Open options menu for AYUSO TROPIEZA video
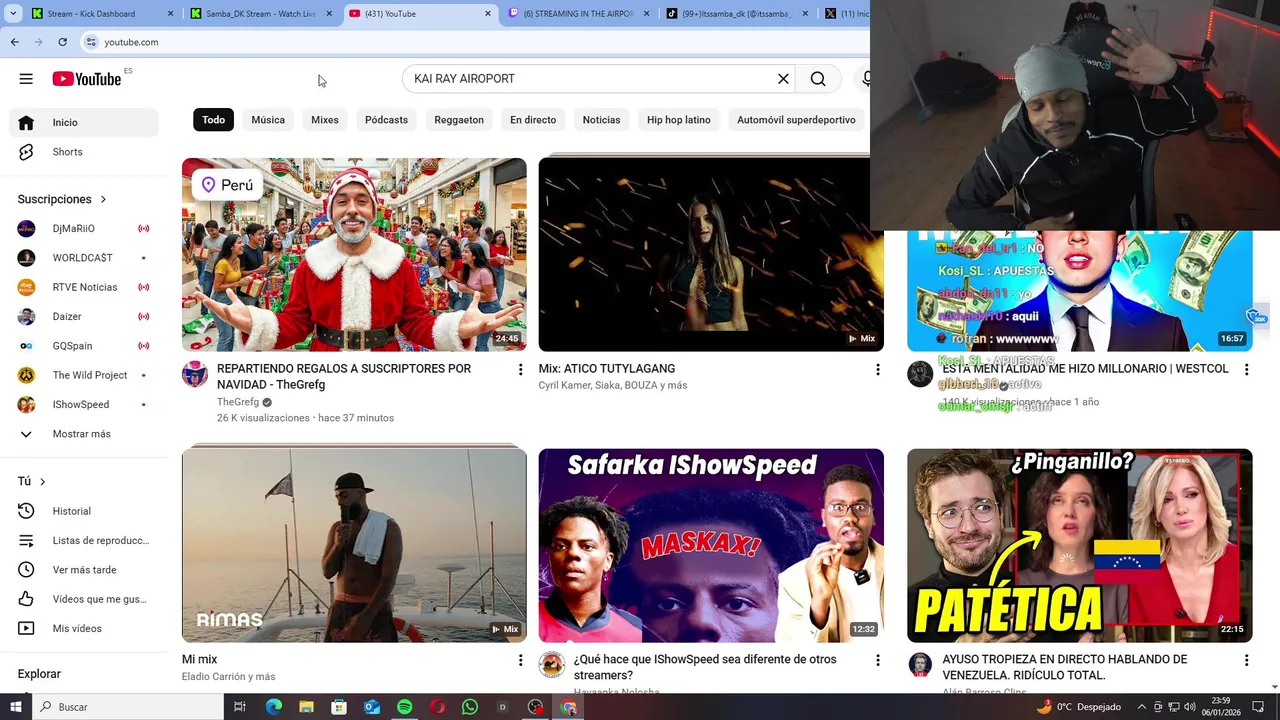Image resolution: width=1280 pixels, height=720 pixels. [x=1246, y=660]
